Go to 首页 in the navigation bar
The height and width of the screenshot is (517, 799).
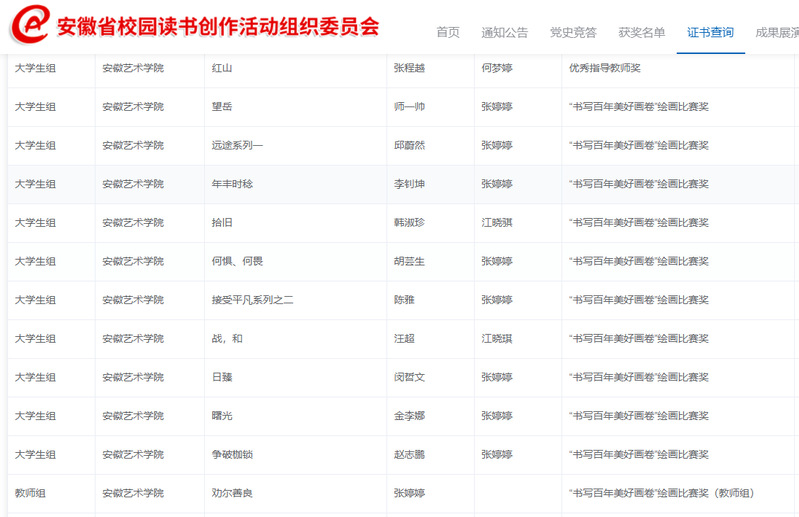pos(448,32)
